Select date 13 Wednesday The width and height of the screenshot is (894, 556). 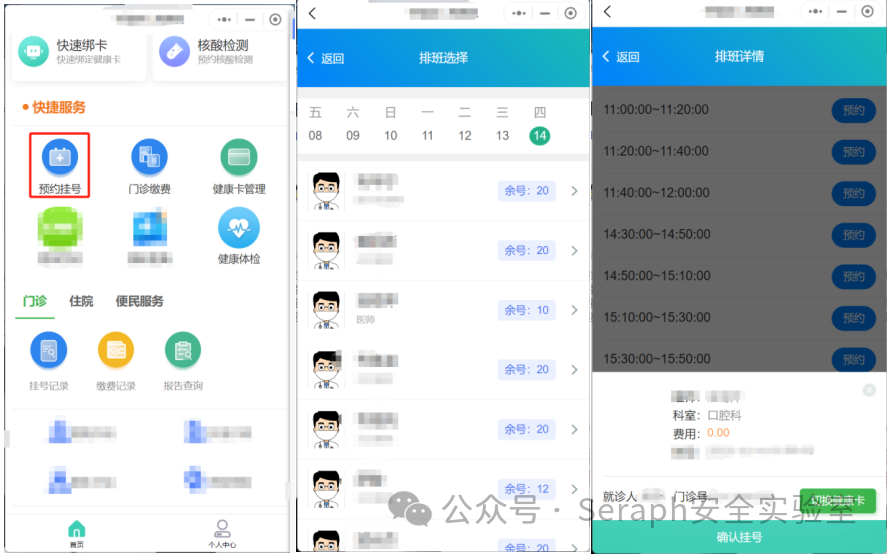click(502, 136)
